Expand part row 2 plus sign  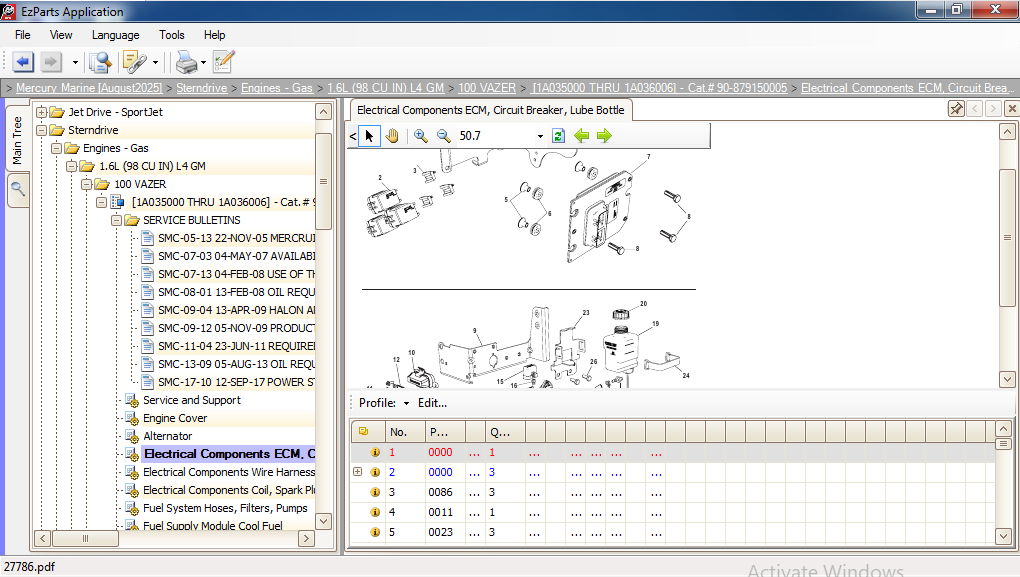357,472
